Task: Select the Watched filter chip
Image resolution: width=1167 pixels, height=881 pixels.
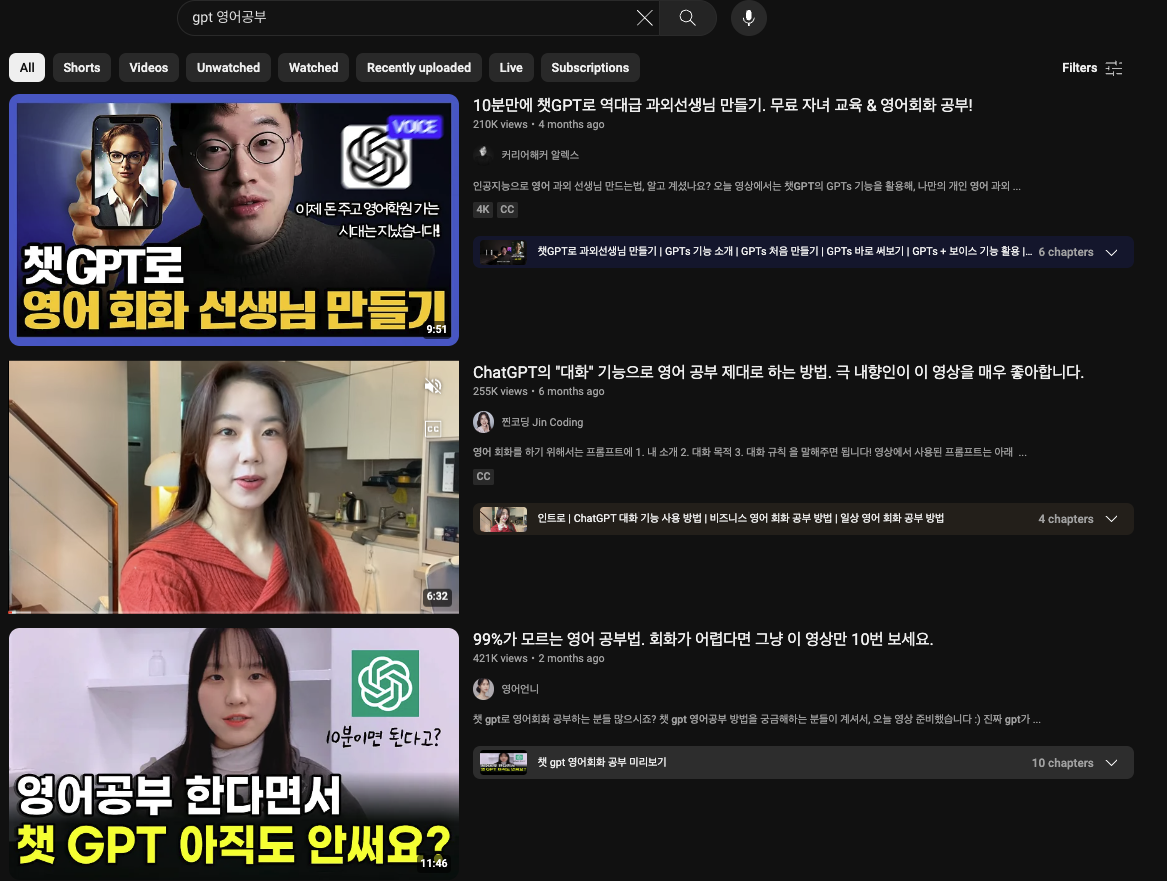Action: coord(313,68)
